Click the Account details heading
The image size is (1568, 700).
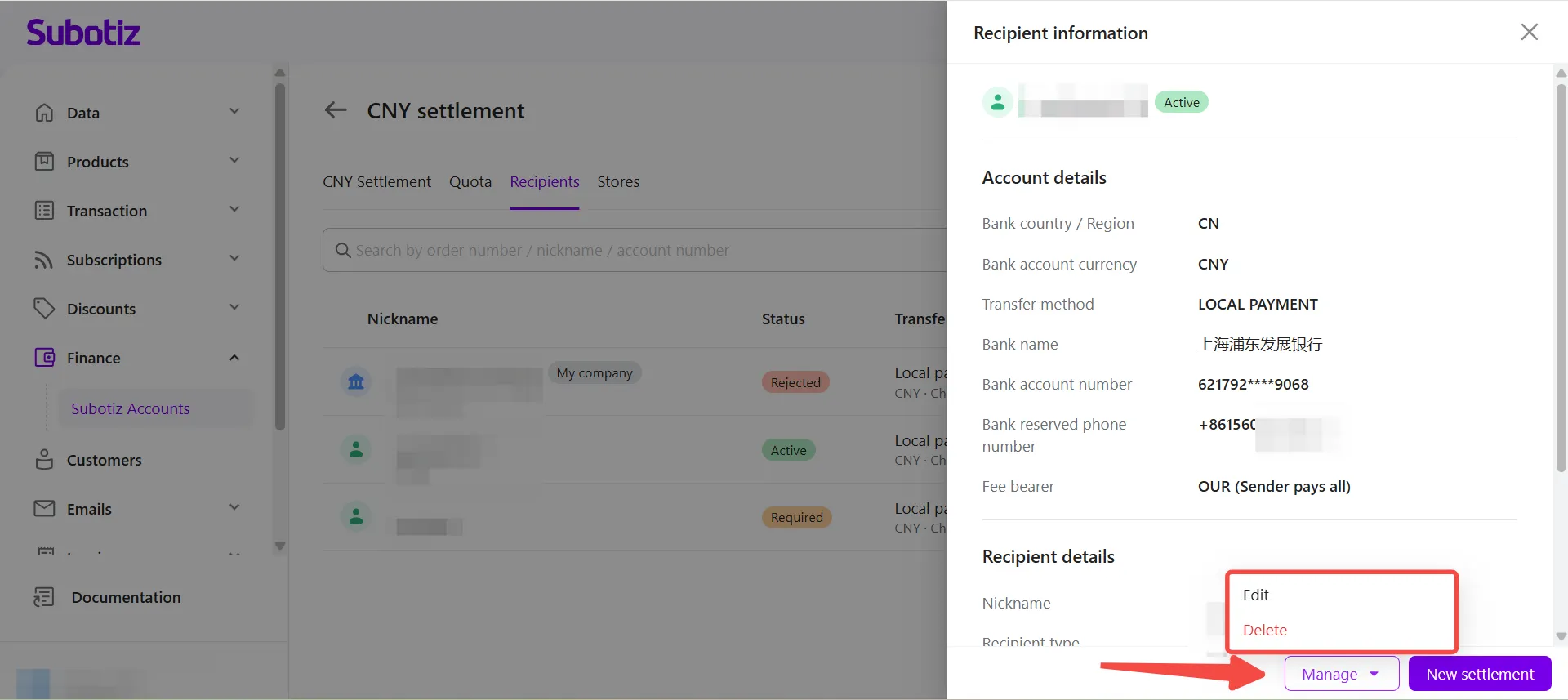(1044, 177)
